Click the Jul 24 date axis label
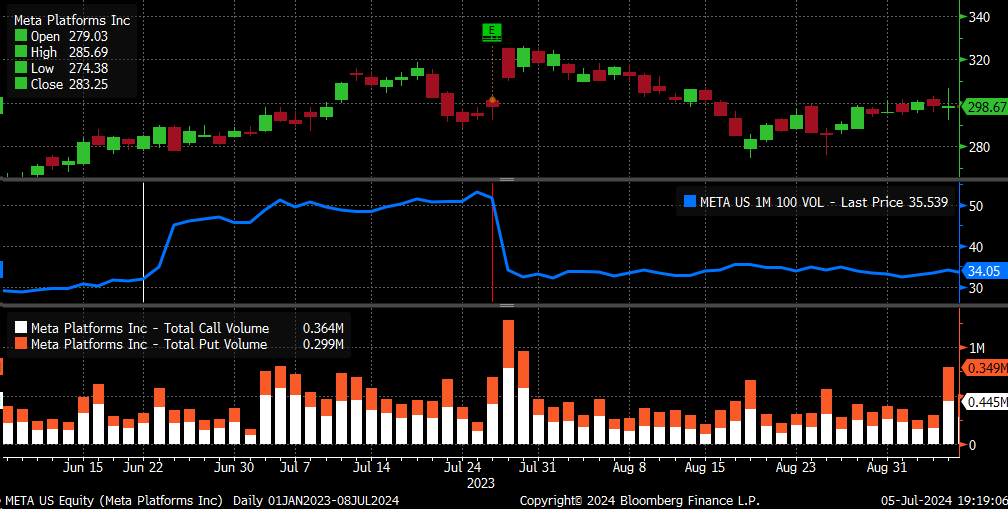 click(462, 468)
